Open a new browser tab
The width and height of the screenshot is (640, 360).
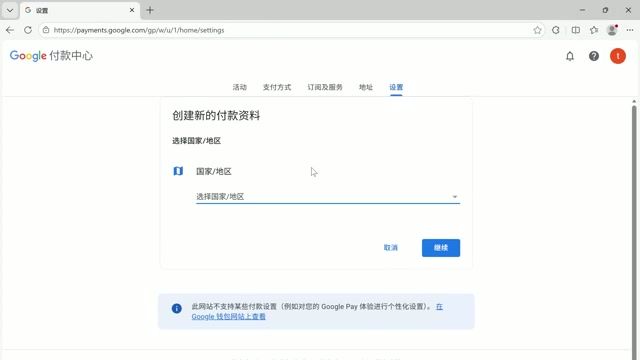pos(150,10)
